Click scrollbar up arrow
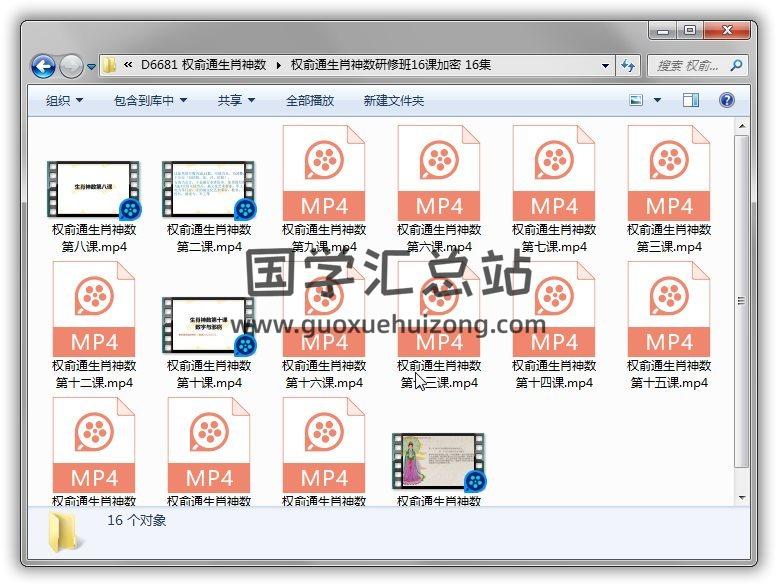 (x=742, y=127)
